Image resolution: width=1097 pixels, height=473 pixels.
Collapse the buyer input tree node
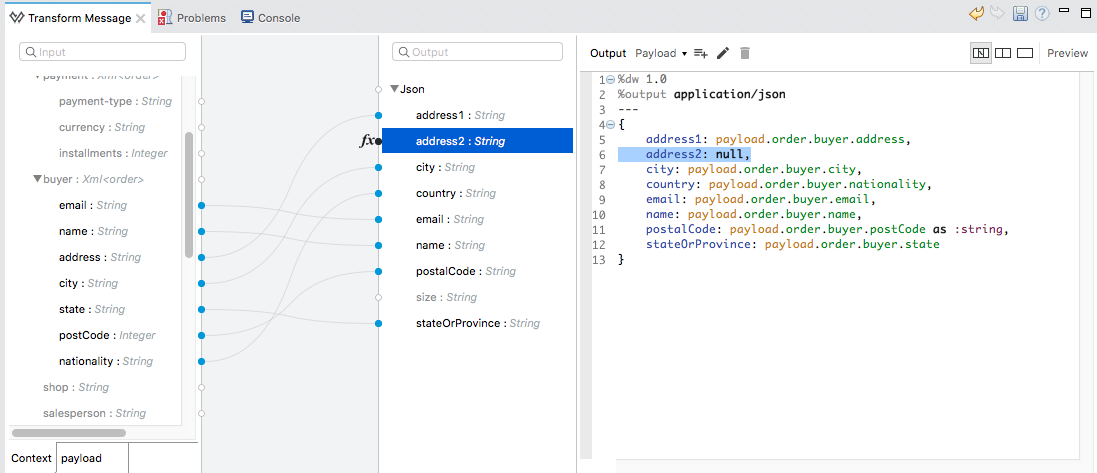[x=37, y=180]
